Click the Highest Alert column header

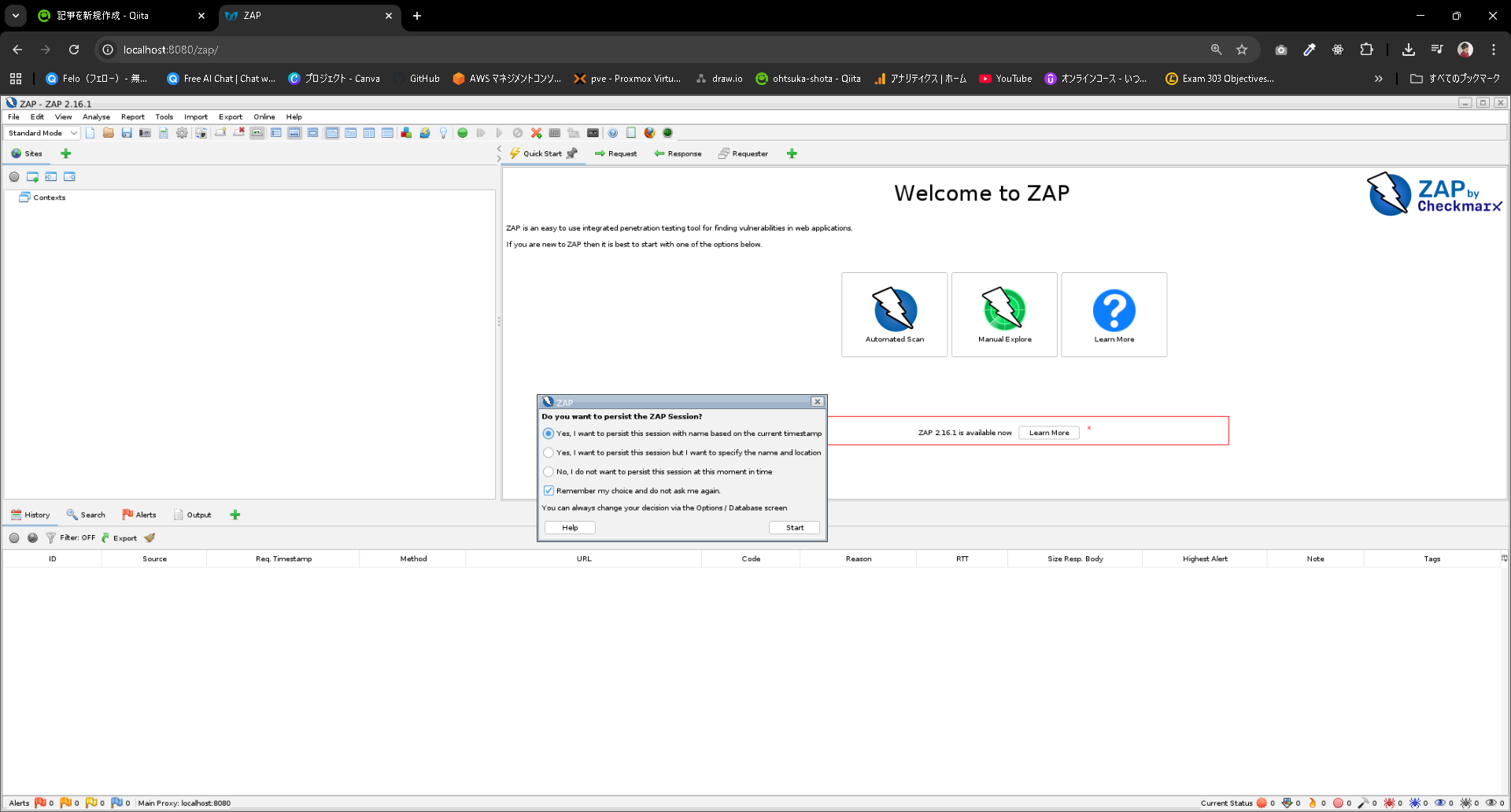(1204, 559)
